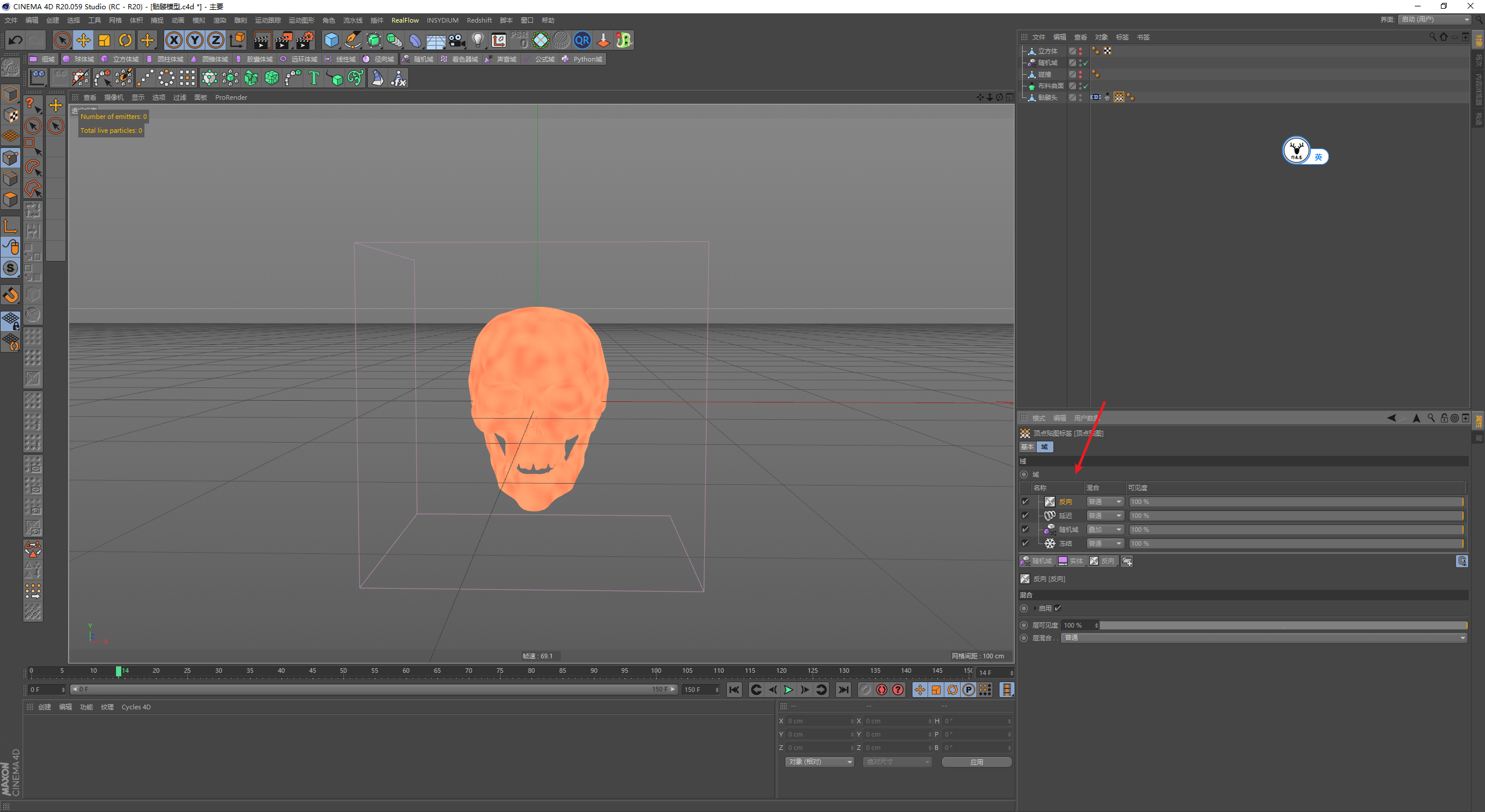This screenshot has width=1485, height=812.
Task: Open blend mode dropdown for 随机域 layer
Action: pos(1105,530)
